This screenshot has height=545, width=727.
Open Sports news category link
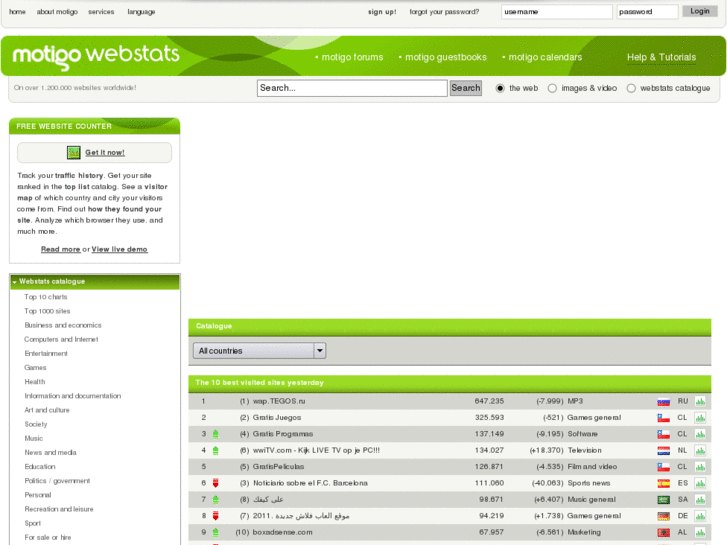click(589, 483)
